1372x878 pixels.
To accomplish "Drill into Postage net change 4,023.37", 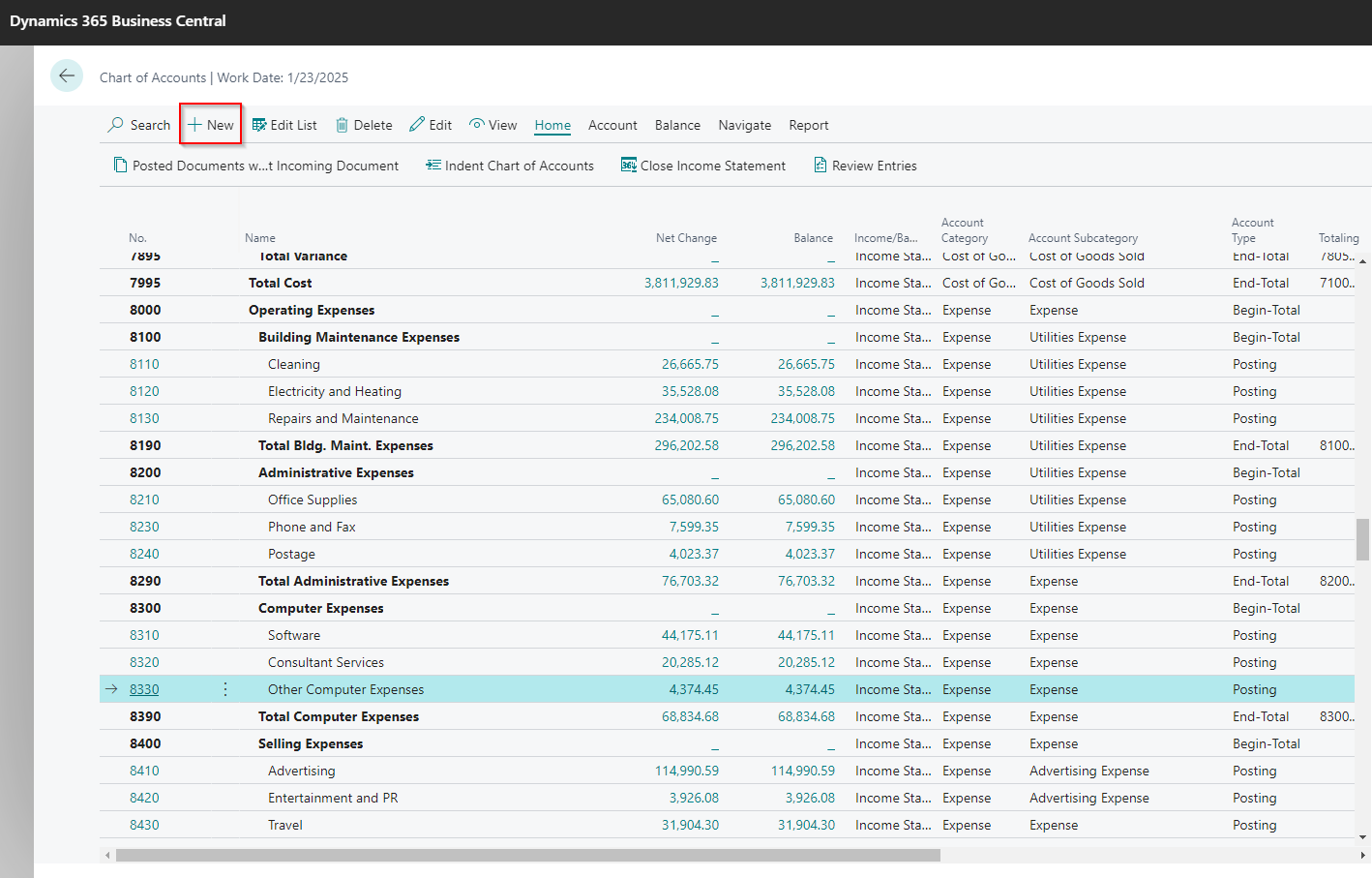I will tap(694, 554).
